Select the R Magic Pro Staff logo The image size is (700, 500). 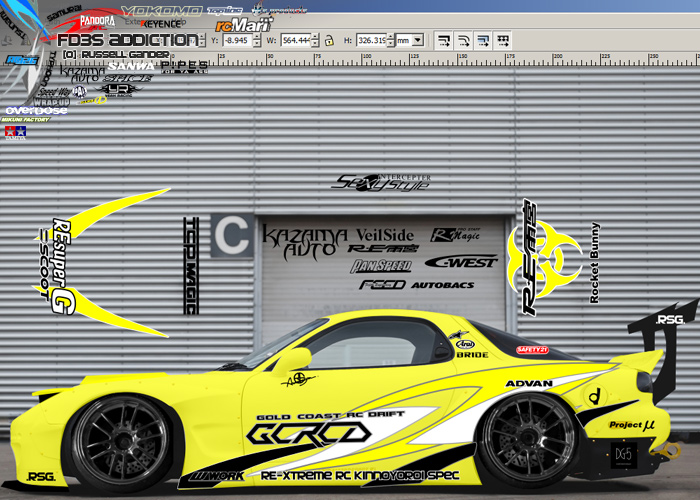click(x=455, y=234)
